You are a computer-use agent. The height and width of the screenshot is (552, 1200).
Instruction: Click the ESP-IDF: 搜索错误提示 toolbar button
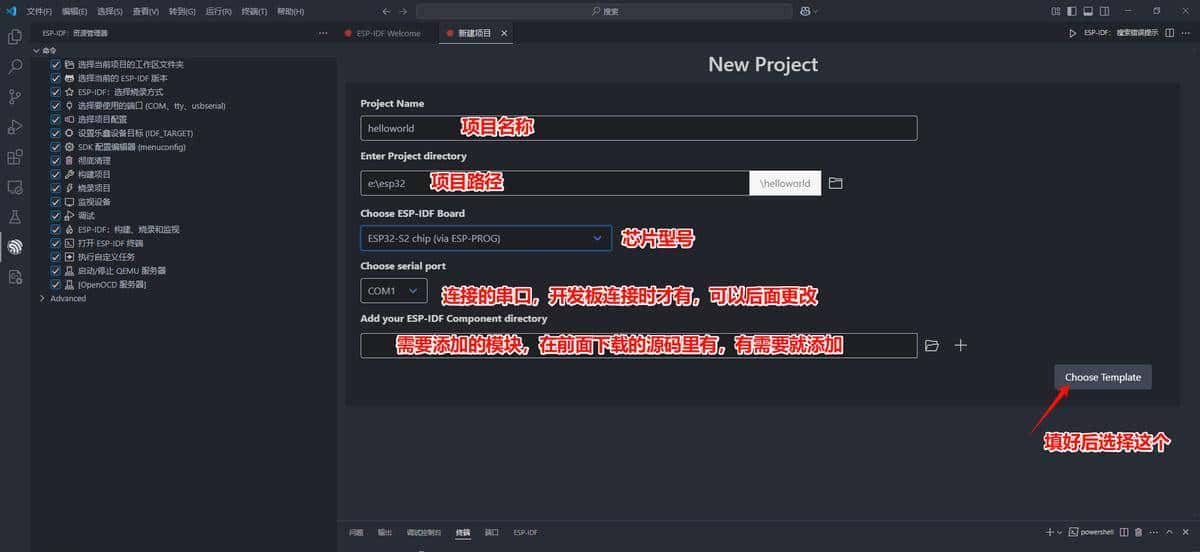click(x=1121, y=33)
